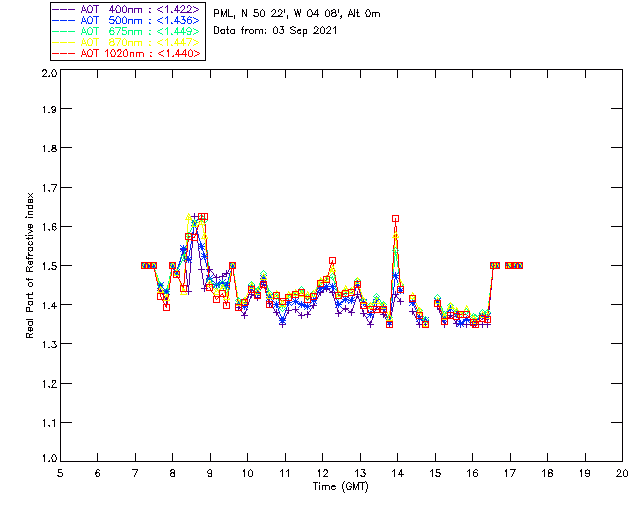The height and width of the screenshot is (512, 640).
Task: Click the PML location header text
Action: (297, 14)
